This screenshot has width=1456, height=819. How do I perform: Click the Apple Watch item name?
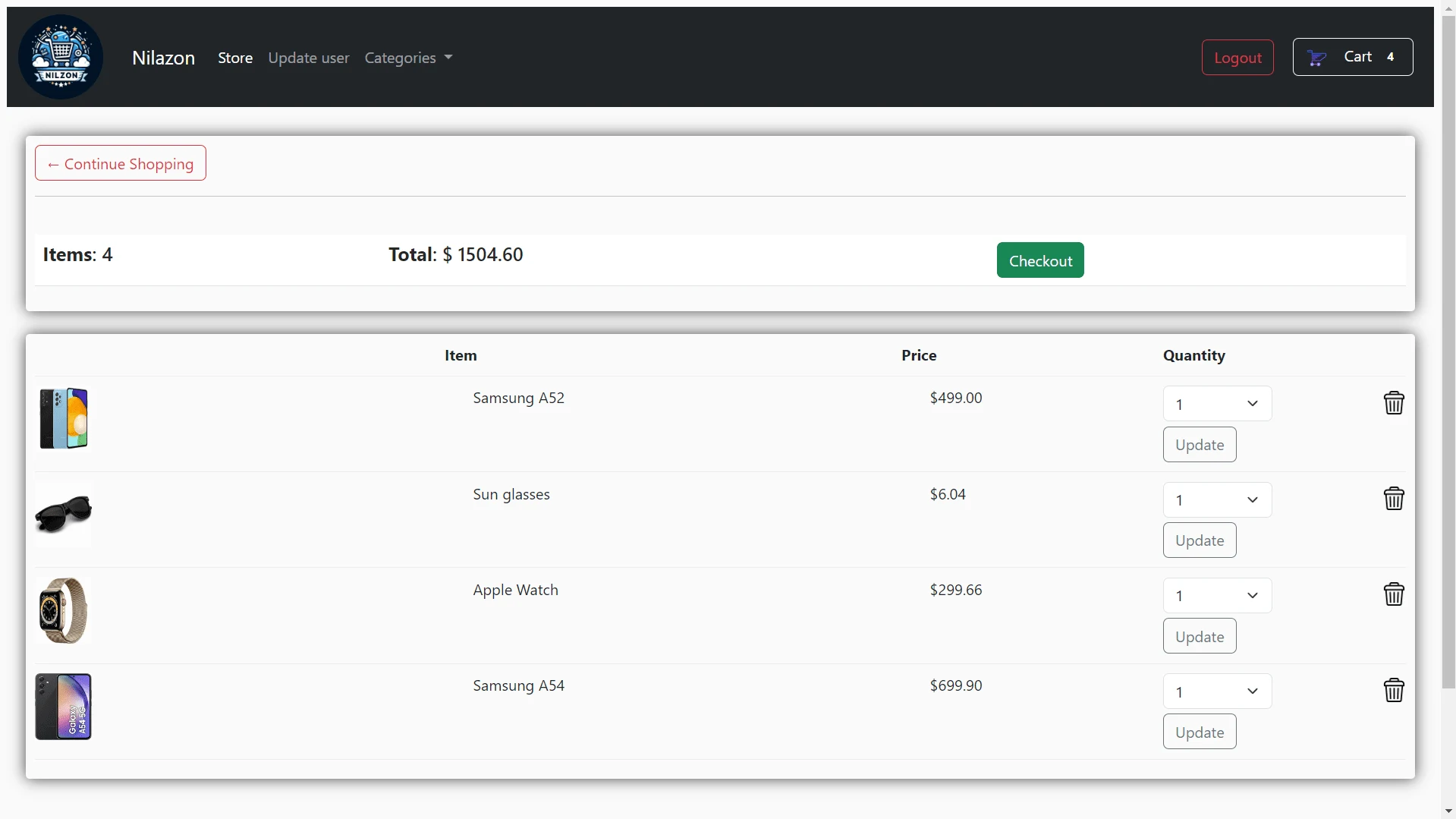pos(515,590)
